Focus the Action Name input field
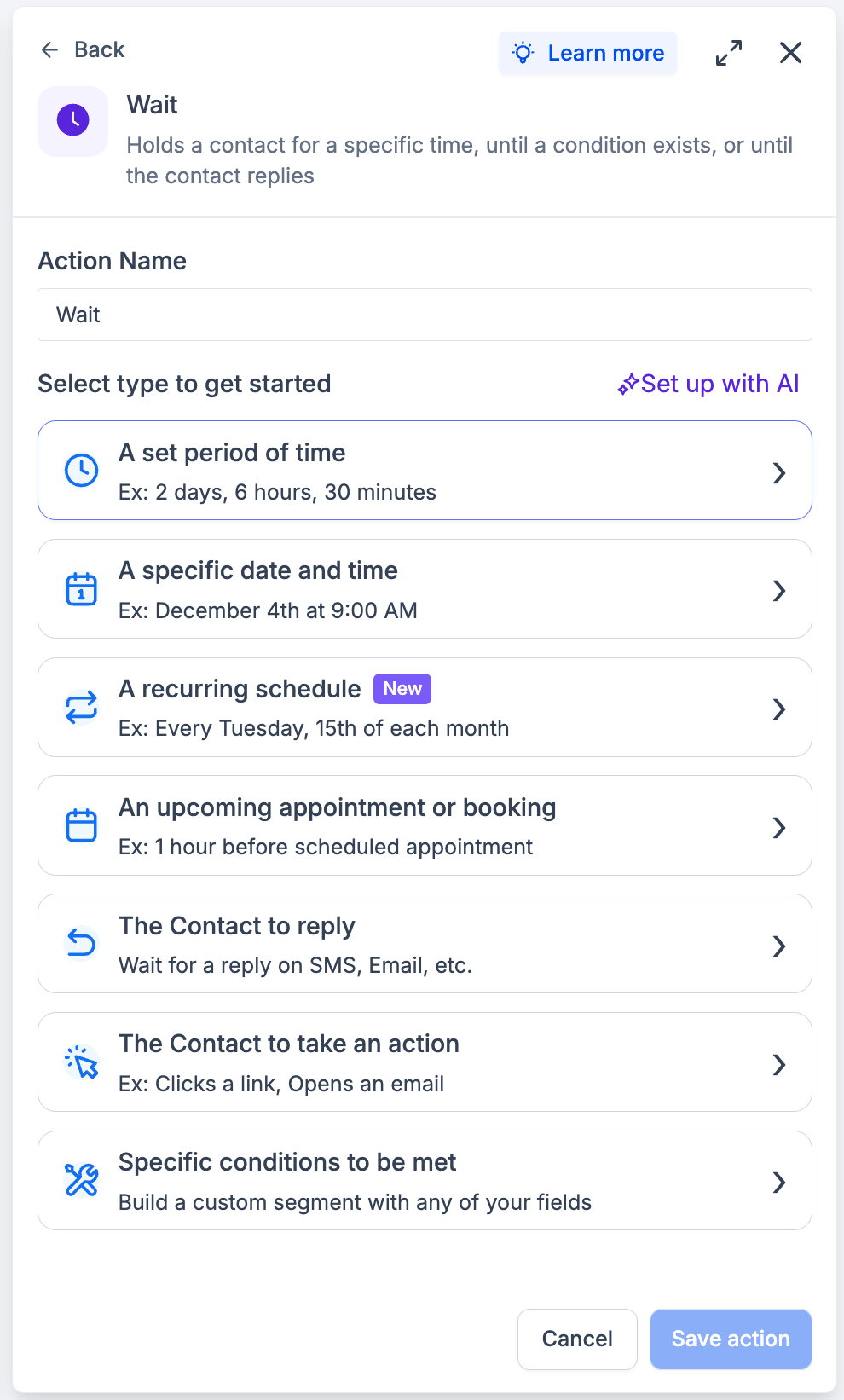This screenshot has width=844, height=1400. tap(425, 315)
